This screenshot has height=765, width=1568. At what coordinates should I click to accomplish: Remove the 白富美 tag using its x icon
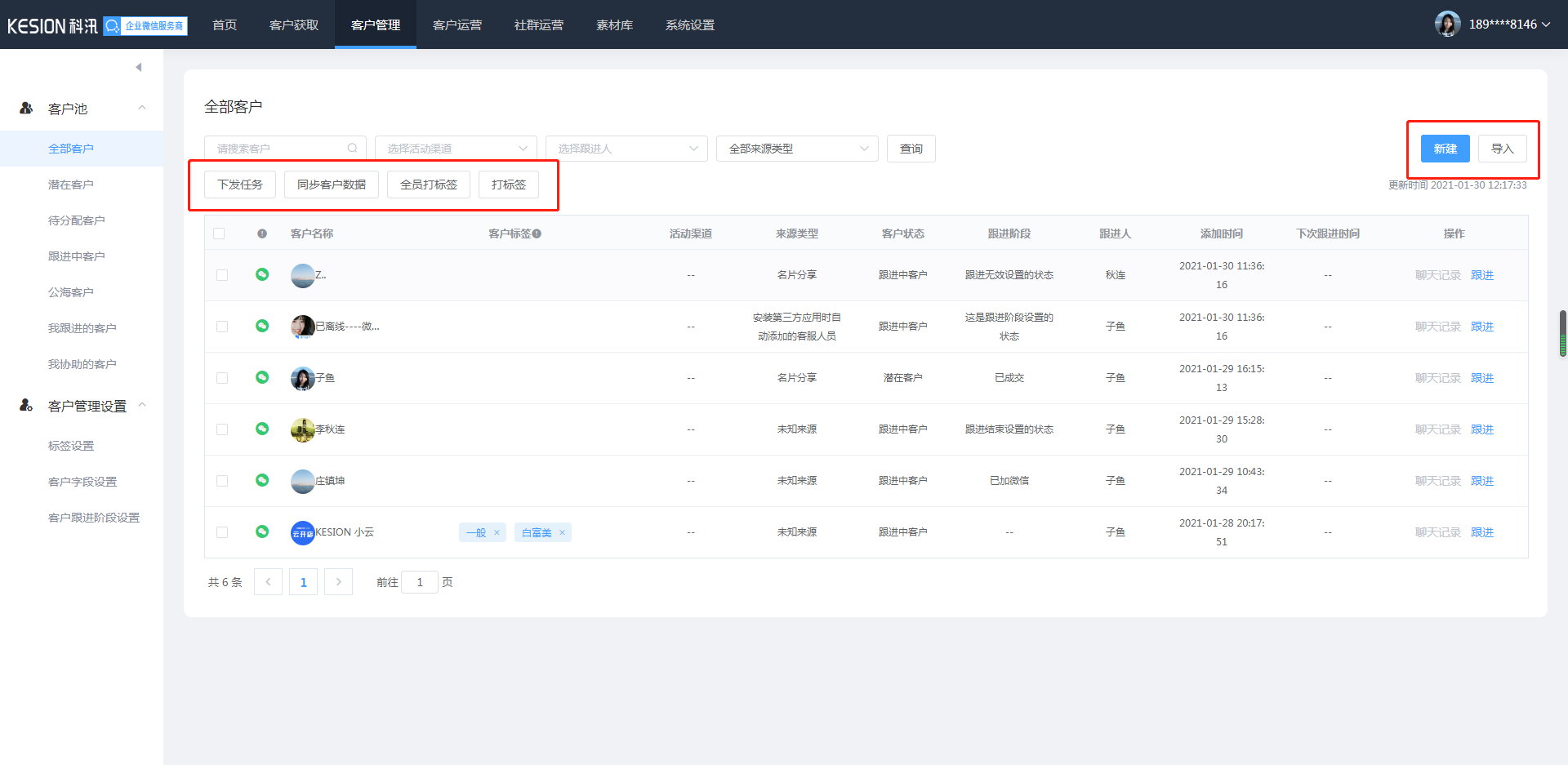tap(562, 533)
